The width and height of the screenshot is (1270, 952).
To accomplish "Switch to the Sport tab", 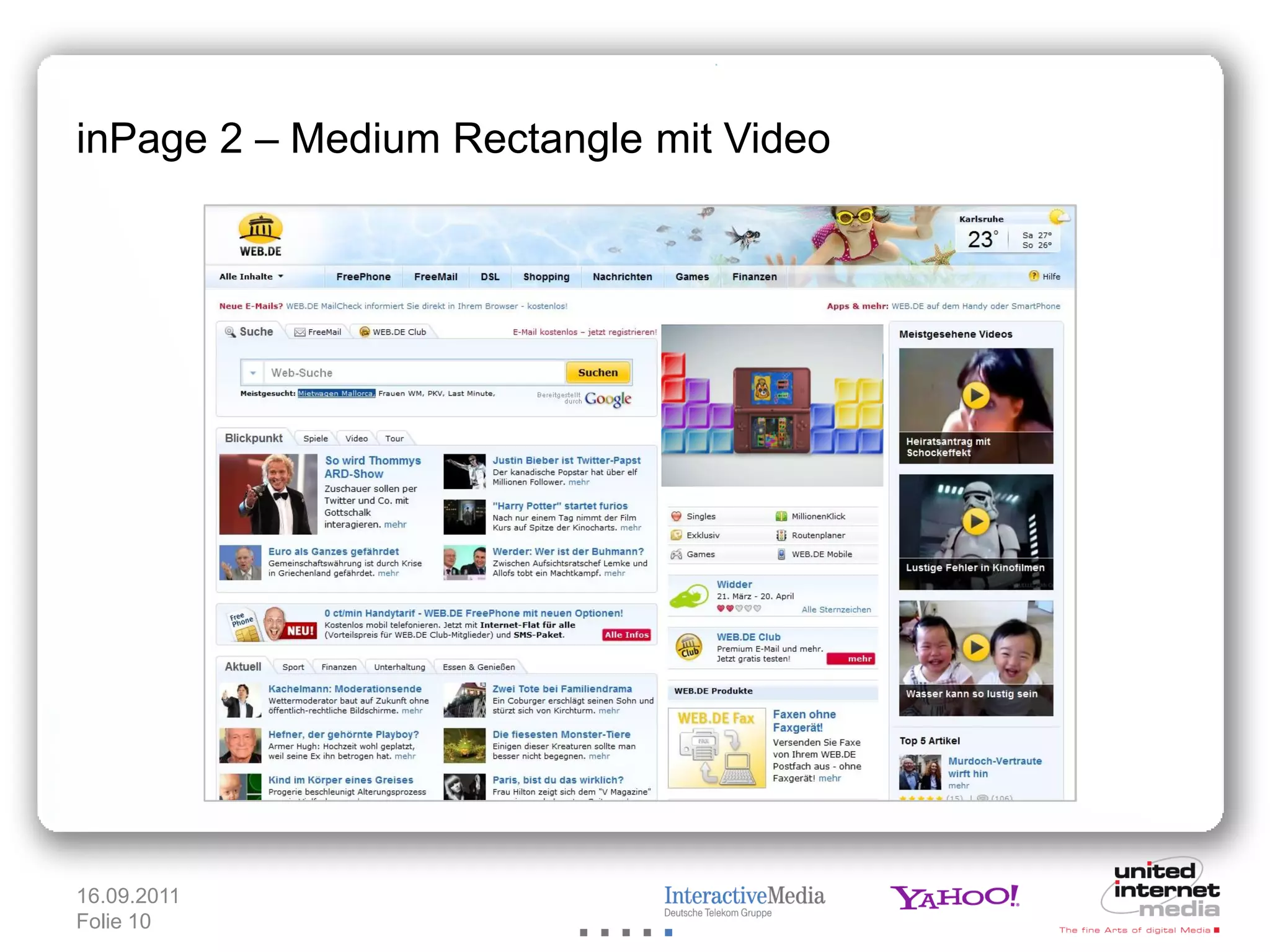I will click(x=293, y=667).
